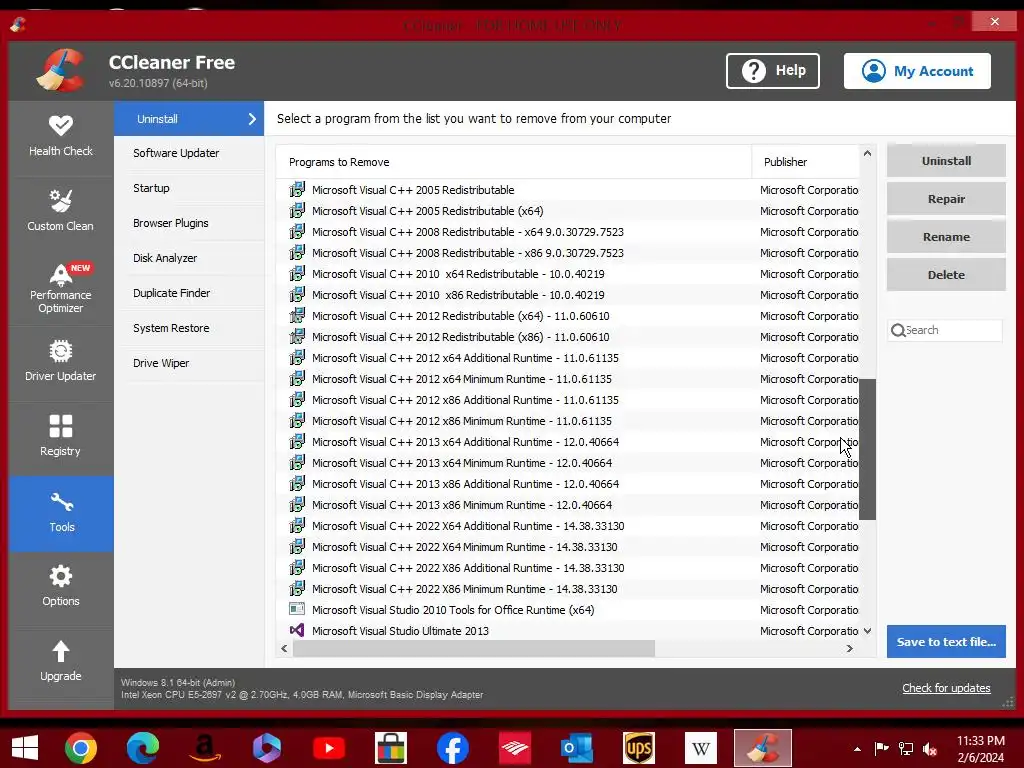Open Disk Analyzer tool

pos(189,258)
